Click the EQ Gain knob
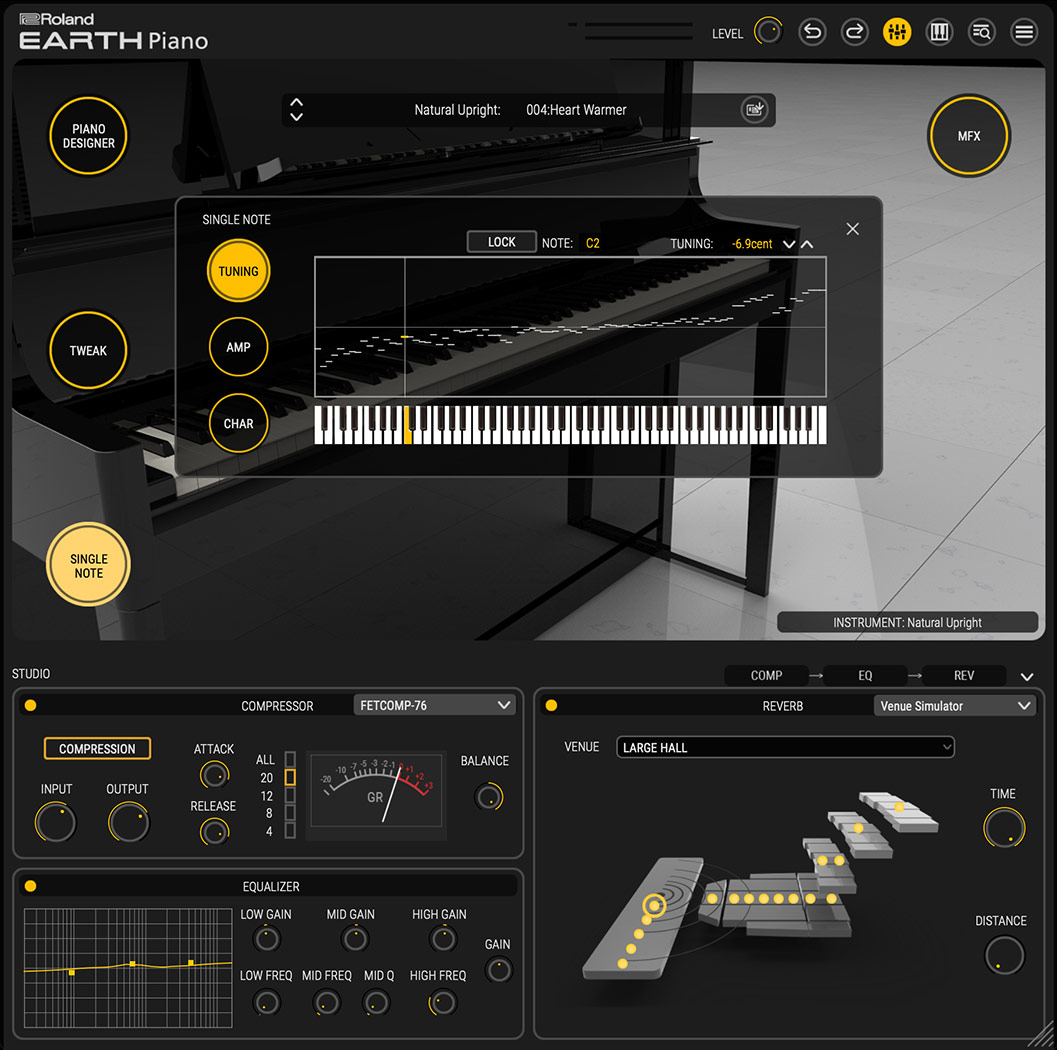Image resolution: width=1057 pixels, height=1050 pixels. click(x=499, y=970)
